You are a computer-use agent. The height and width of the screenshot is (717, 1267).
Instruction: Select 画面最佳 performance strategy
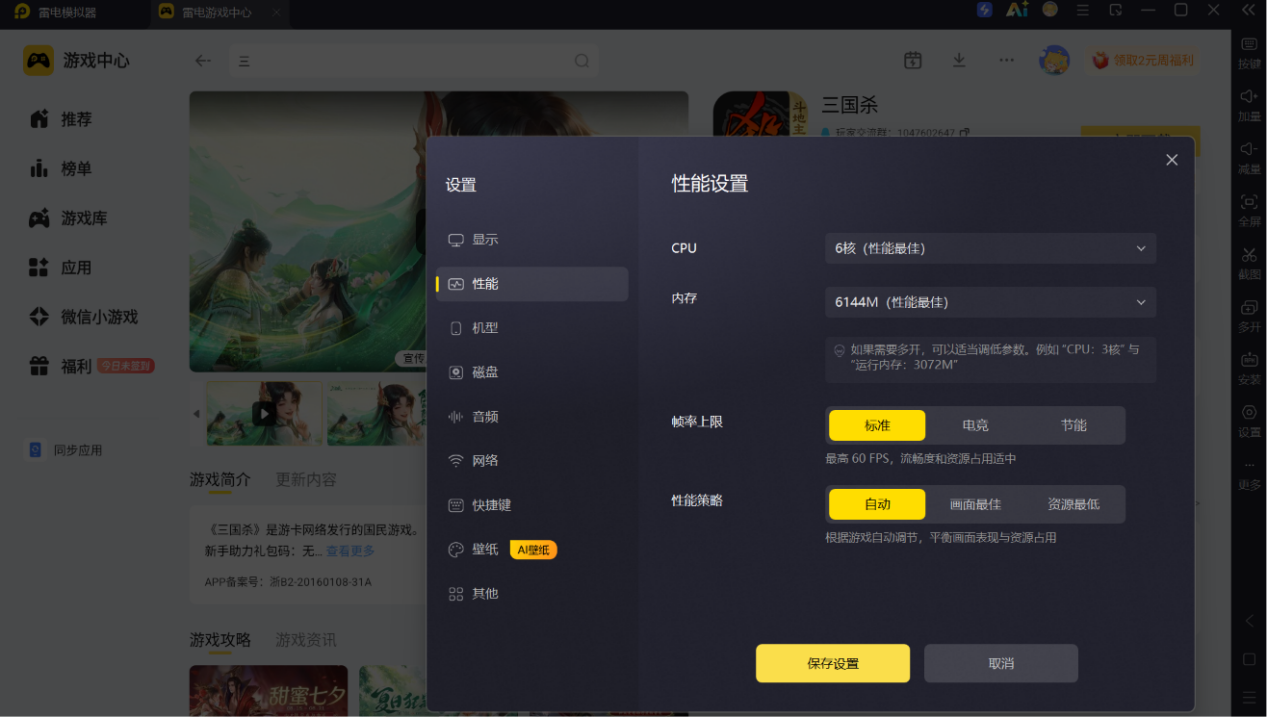pos(975,504)
